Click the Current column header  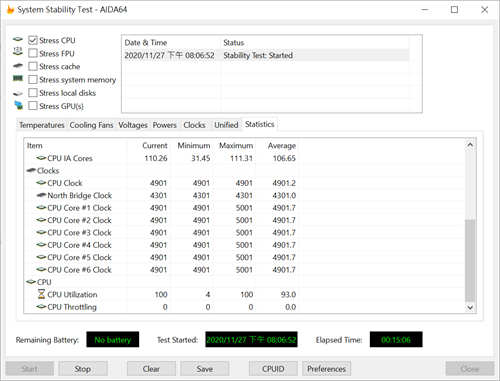tap(155, 146)
